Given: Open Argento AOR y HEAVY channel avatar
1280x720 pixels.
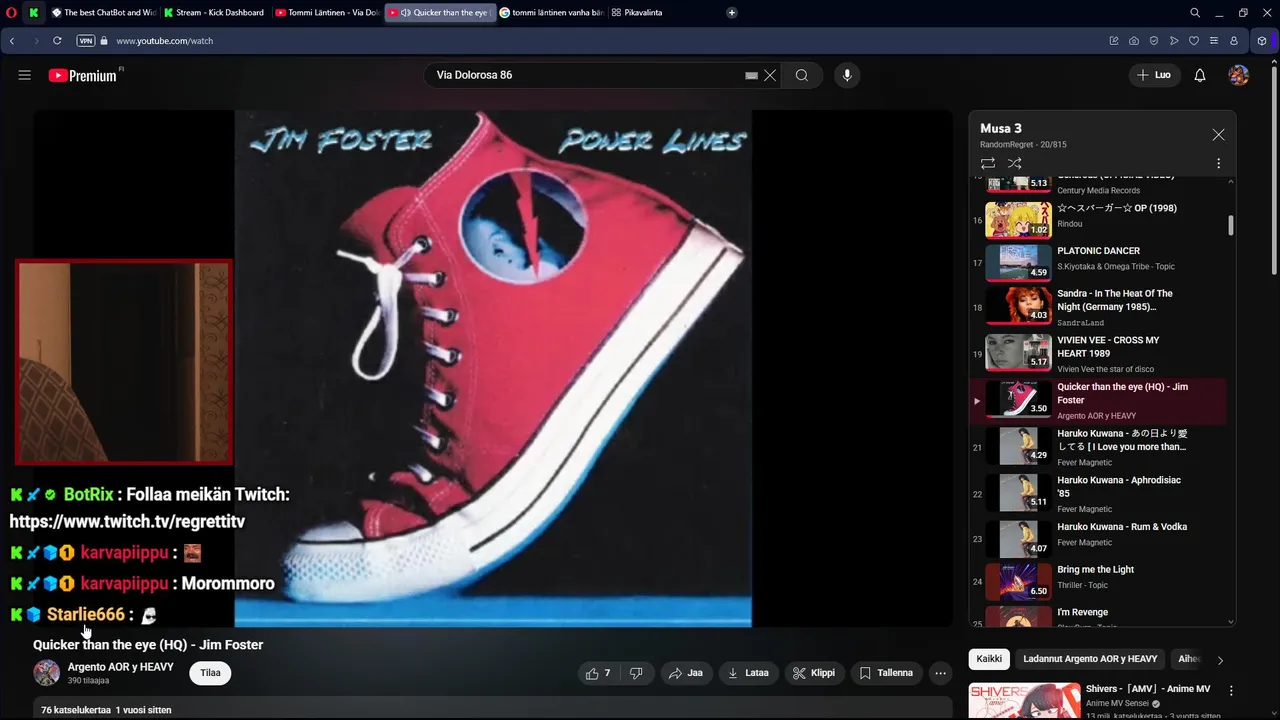Looking at the screenshot, I should [47, 673].
